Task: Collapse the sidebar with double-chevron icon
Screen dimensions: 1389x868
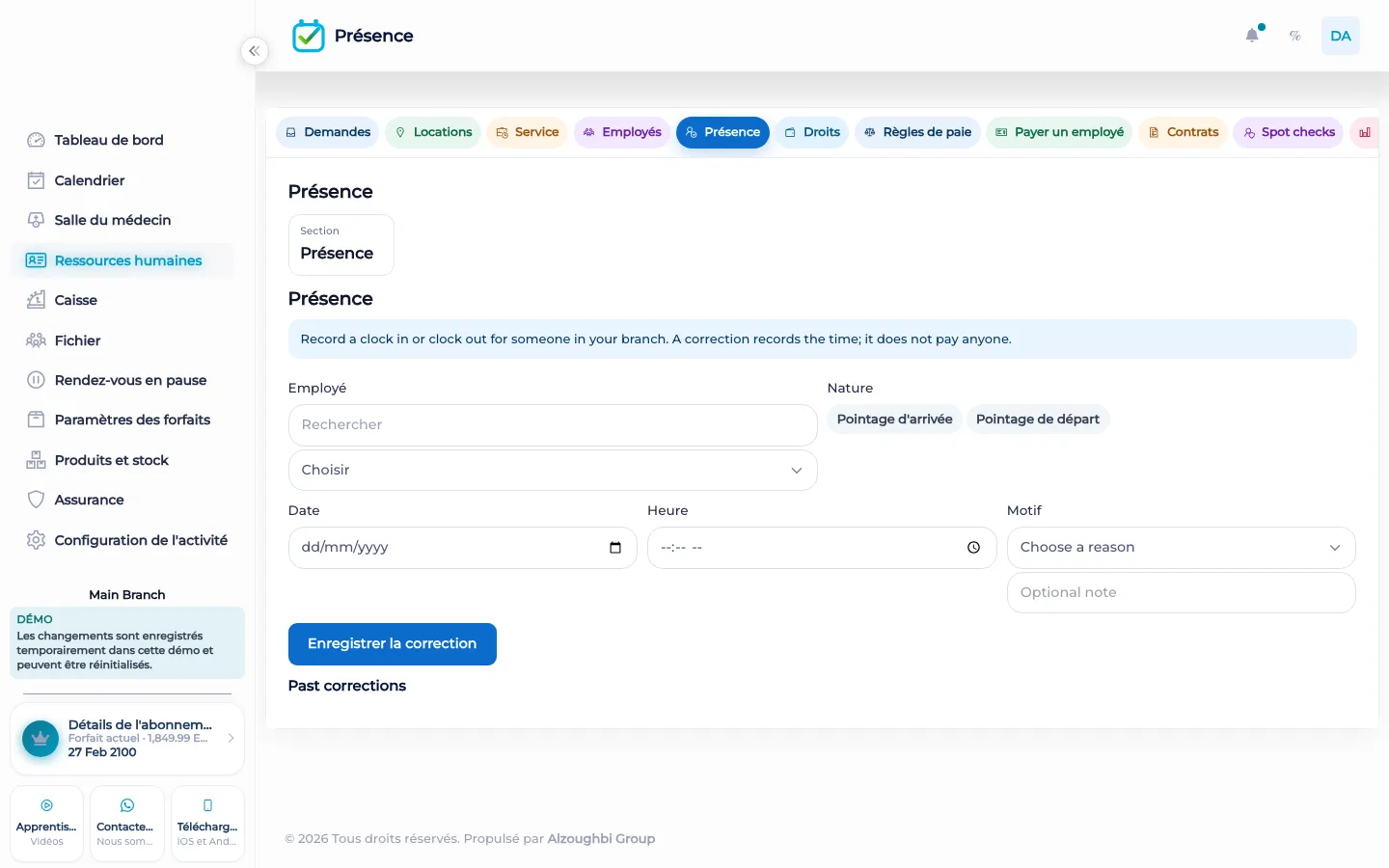Action: 254,51
